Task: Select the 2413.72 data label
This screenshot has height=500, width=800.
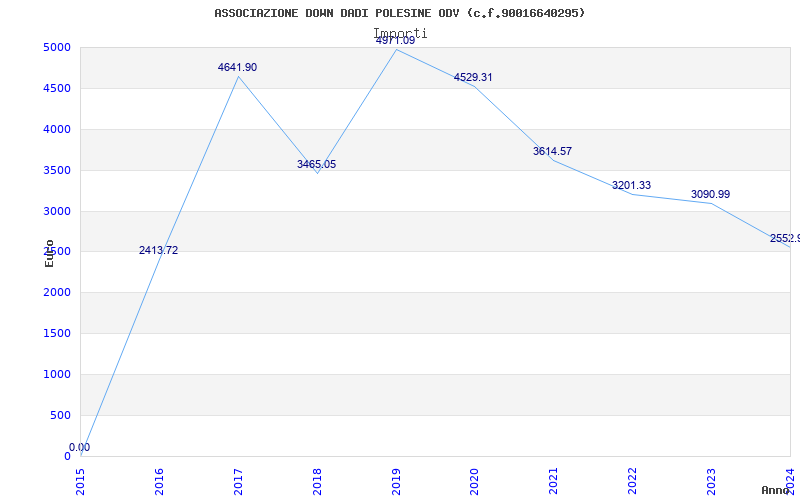Action: coord(158,251)
